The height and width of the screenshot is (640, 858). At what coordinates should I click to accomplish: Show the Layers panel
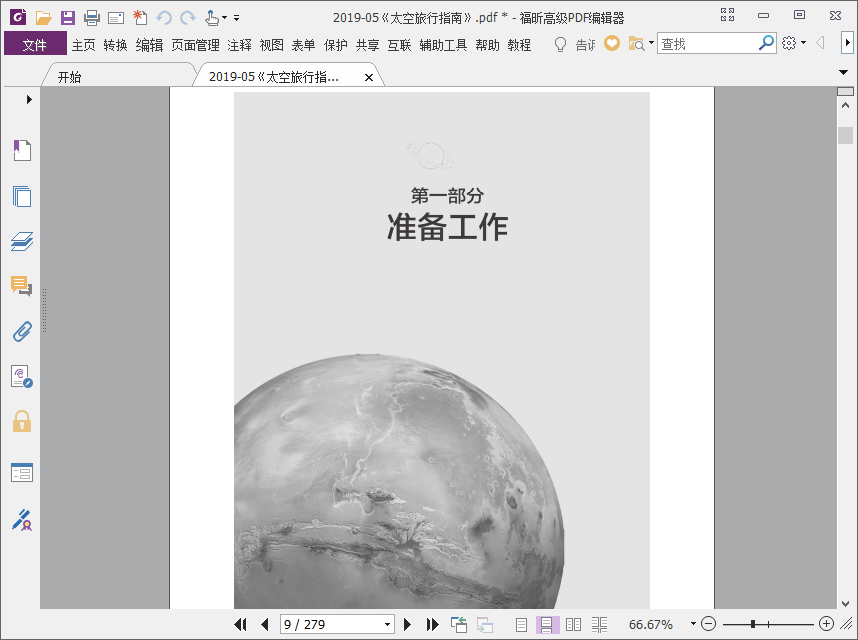(22, 241)
